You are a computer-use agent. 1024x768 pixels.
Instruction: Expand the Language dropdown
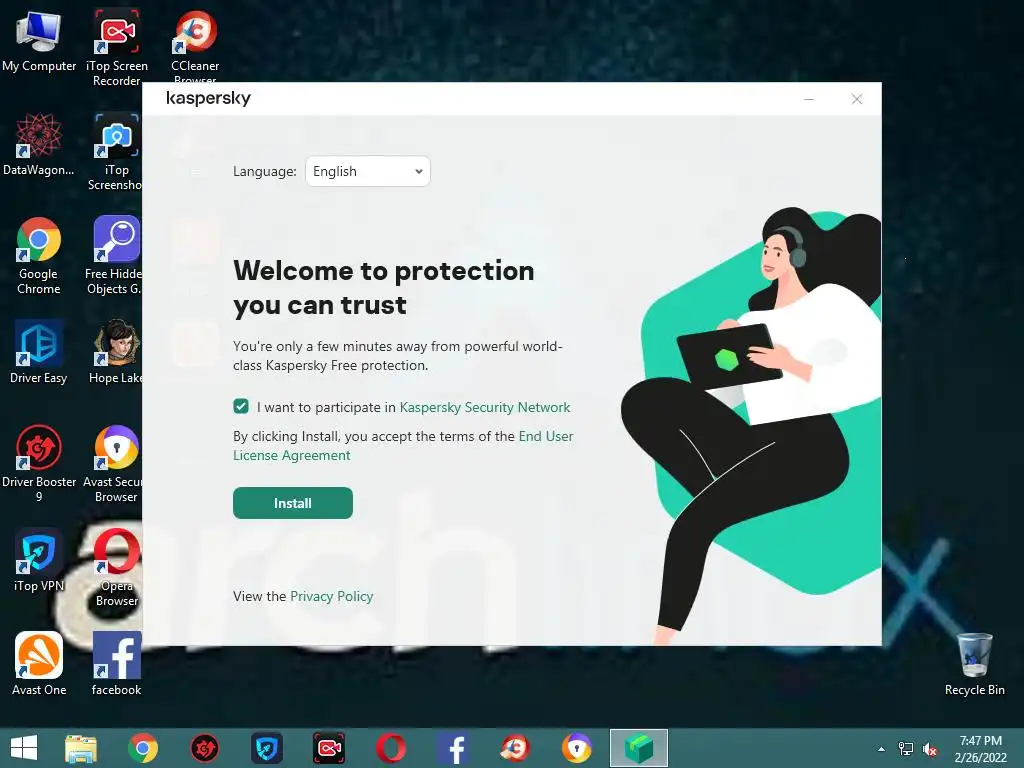(x=368, y=171)
